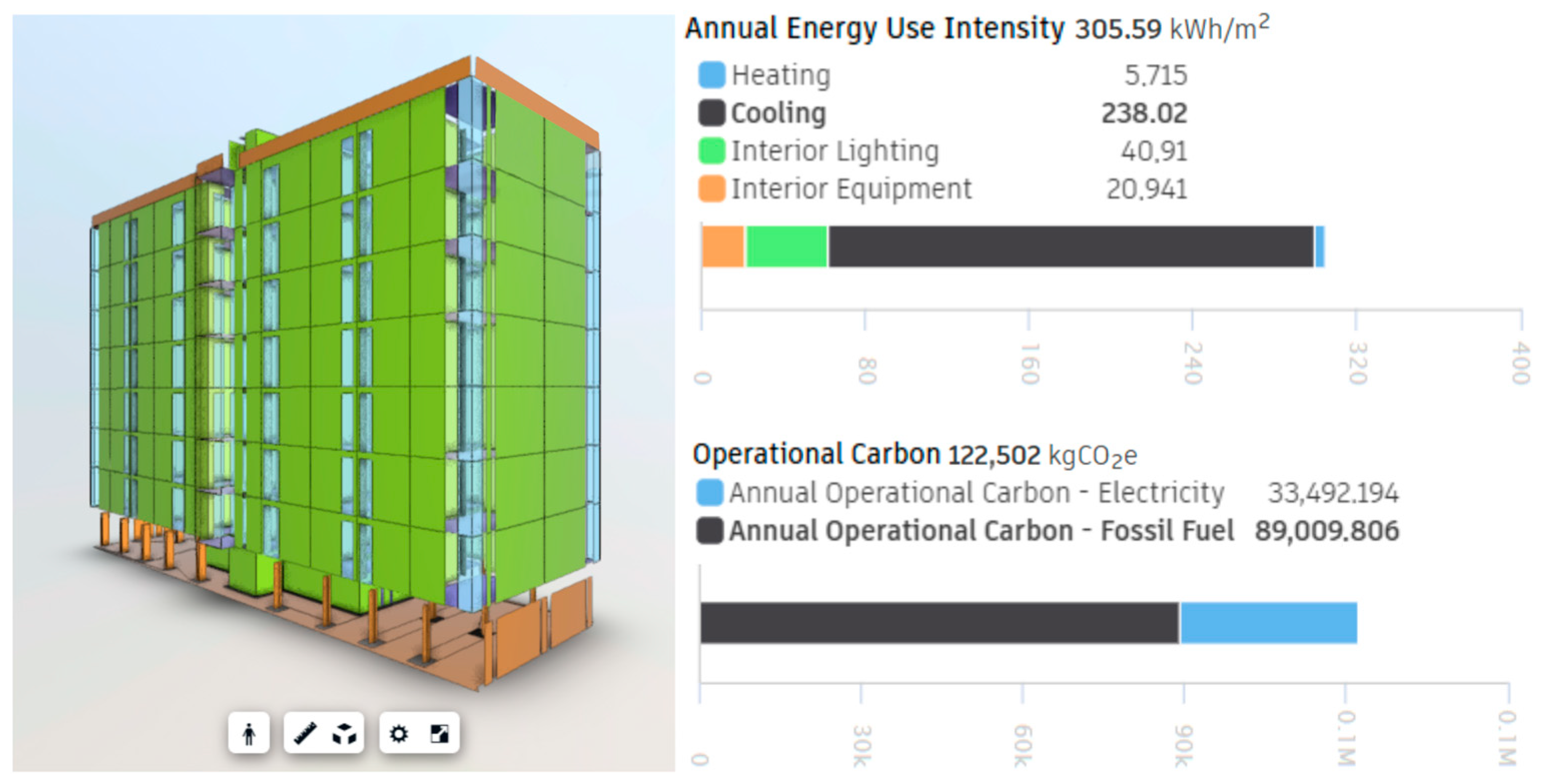Click the orange equipment bar segment
This screenshot has height=784, width=1543.
pos(723,246)
